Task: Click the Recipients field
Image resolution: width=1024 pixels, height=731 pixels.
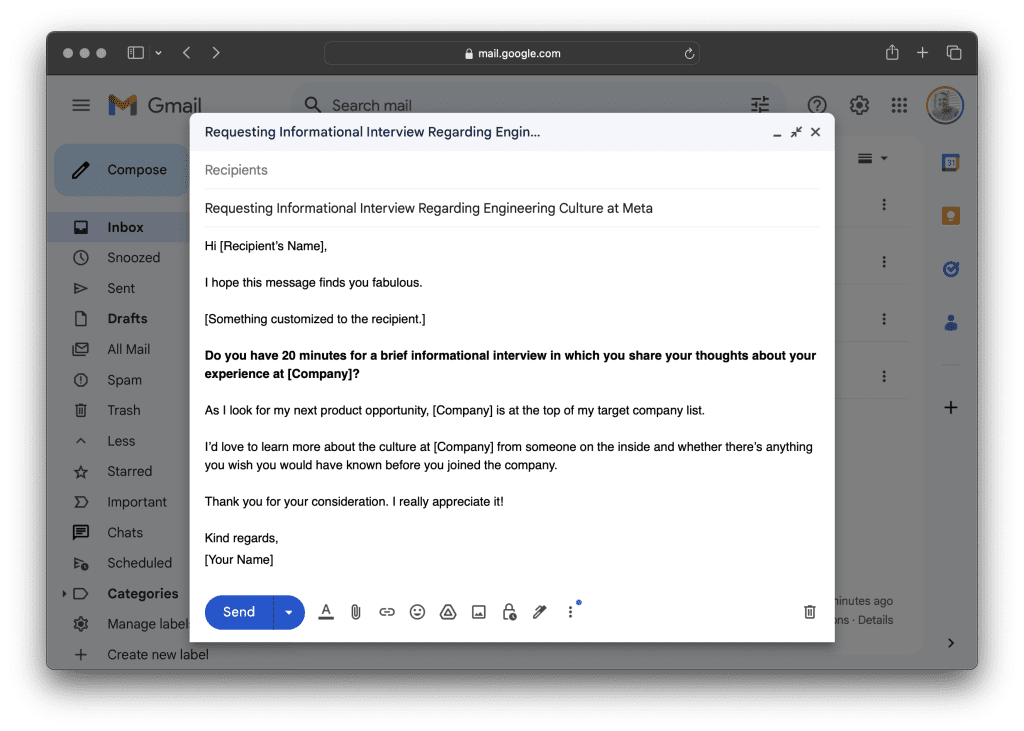Action: pyautogui.click(x=511, y=170)
